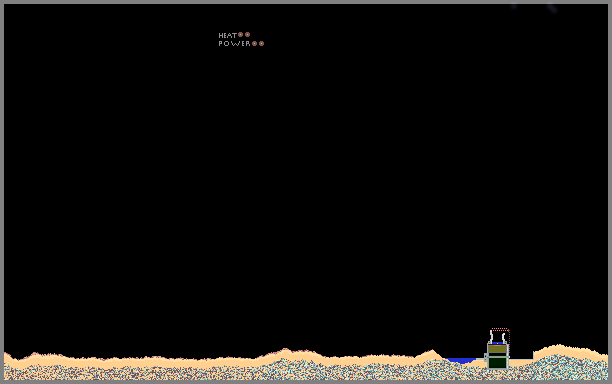This screenshot has height=384, width=612.
Task: Click the right white smoke plume
Action: pyautogui.click(x=503, y=338)
